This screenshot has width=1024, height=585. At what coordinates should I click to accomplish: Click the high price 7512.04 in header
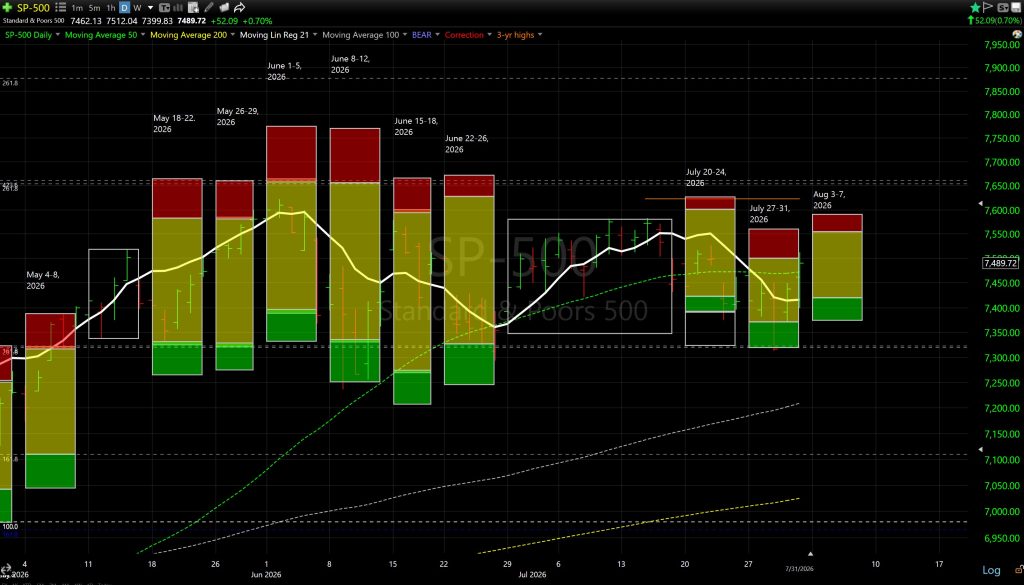click(x=121, y=21)
